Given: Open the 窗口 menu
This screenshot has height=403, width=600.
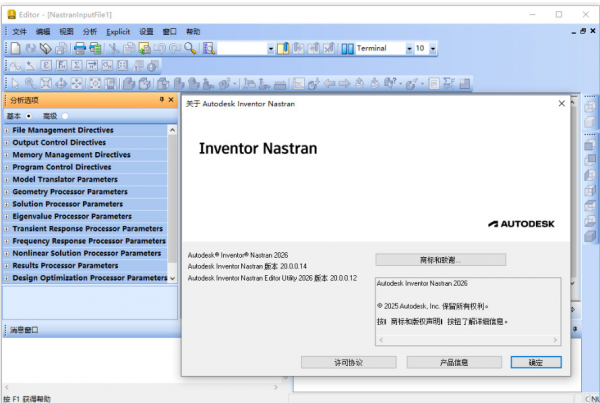Looking at the screenshot, I should tap(170, 32).
